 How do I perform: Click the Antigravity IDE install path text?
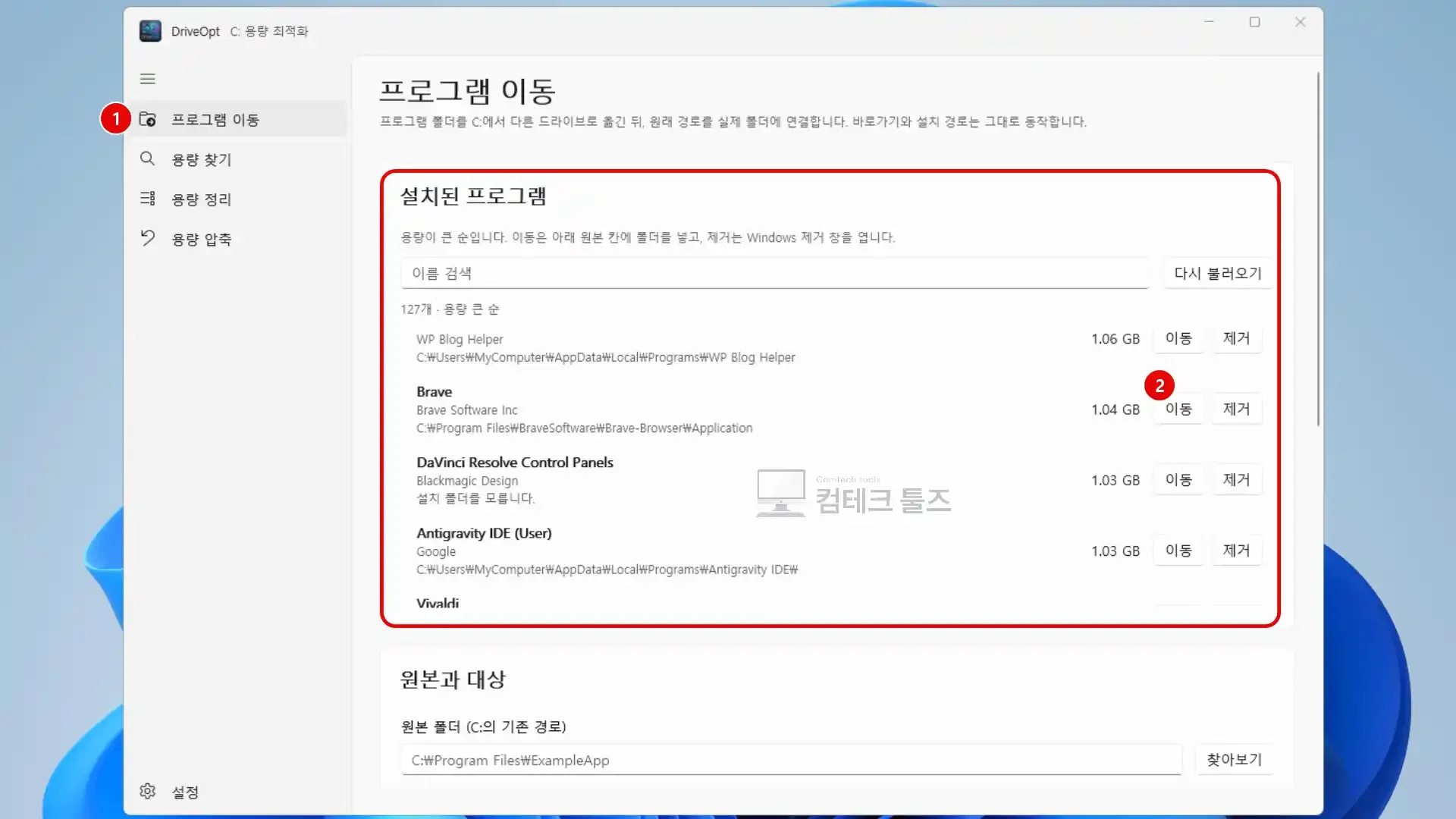[x=607, y=570]
